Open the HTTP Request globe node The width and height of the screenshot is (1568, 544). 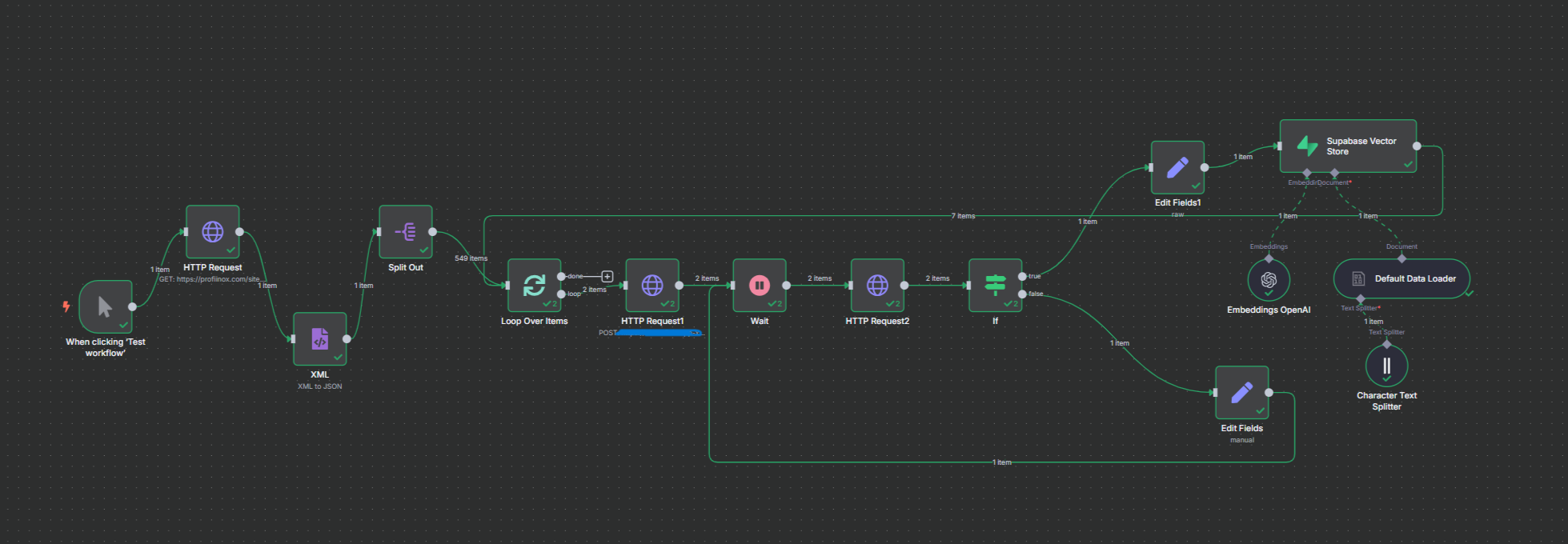213,232
